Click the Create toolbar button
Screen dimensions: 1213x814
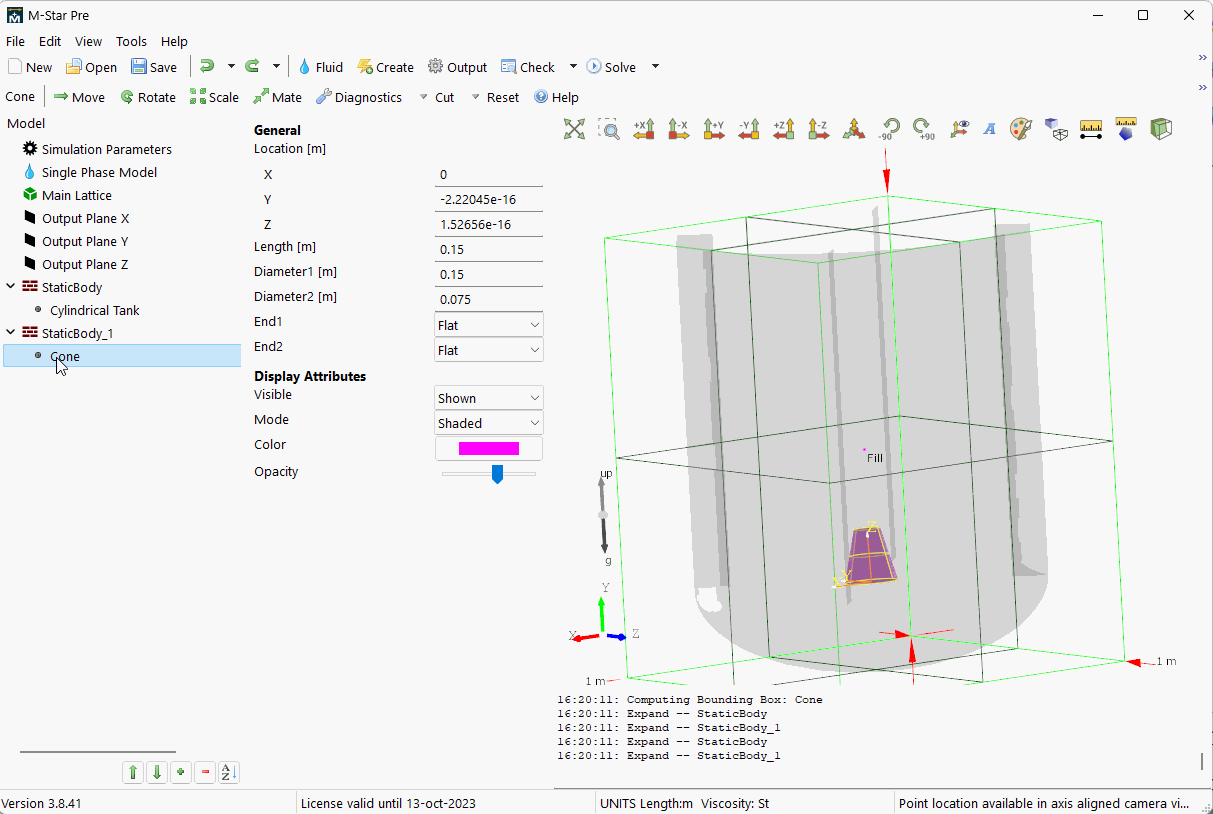pos(385,67)
